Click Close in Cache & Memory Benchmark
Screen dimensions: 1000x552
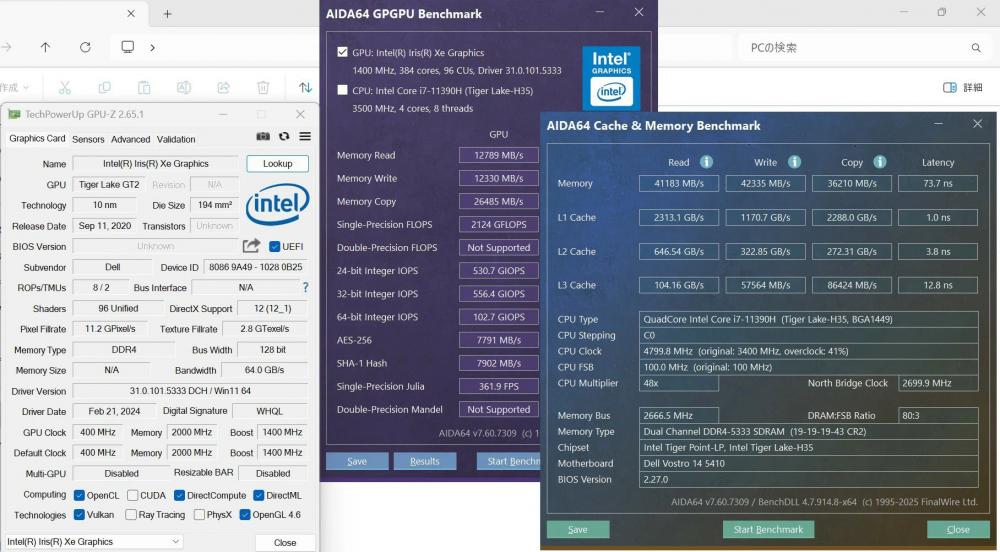click(958, 529)
